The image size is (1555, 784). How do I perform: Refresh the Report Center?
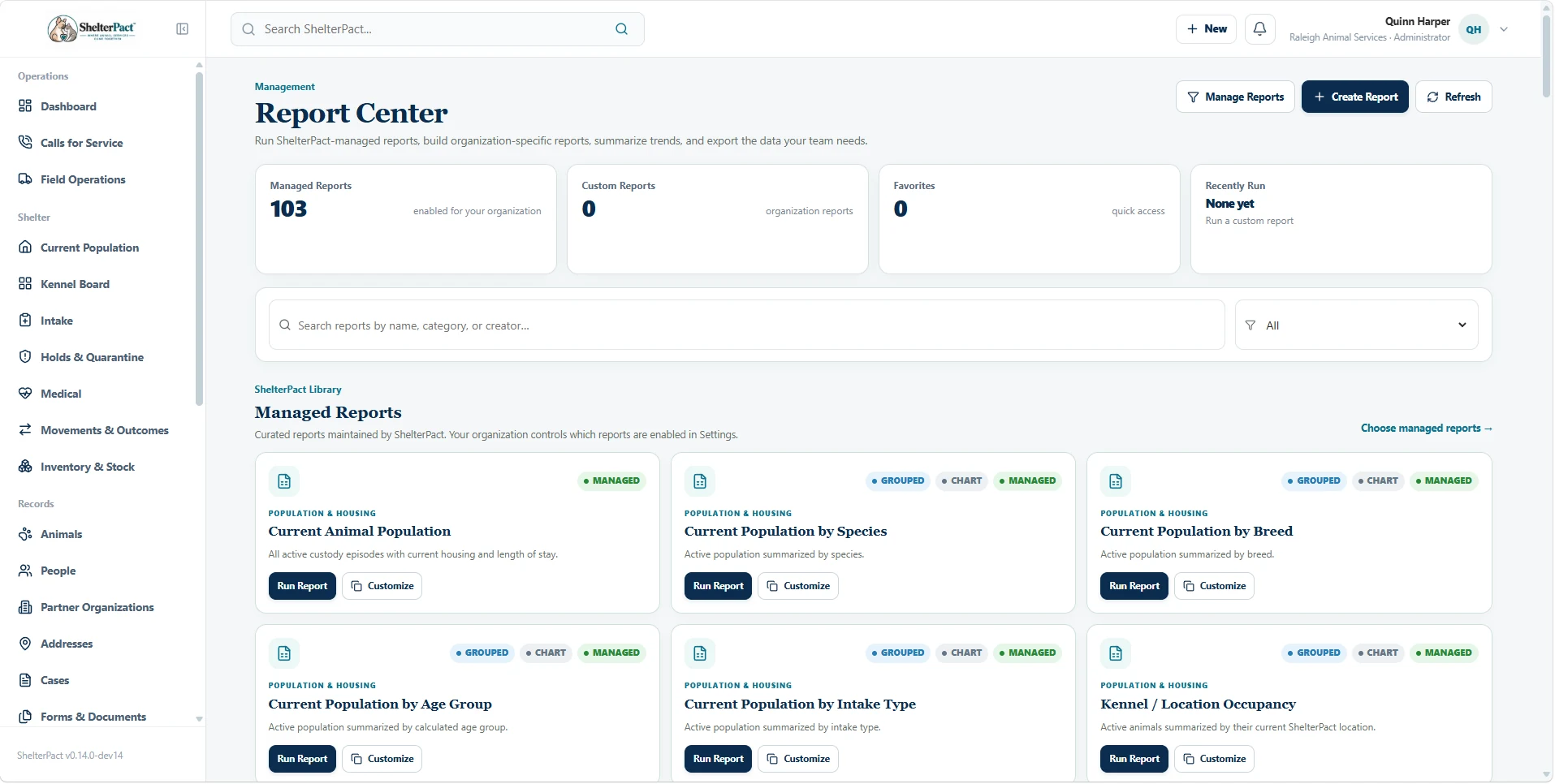[1453, 97]
